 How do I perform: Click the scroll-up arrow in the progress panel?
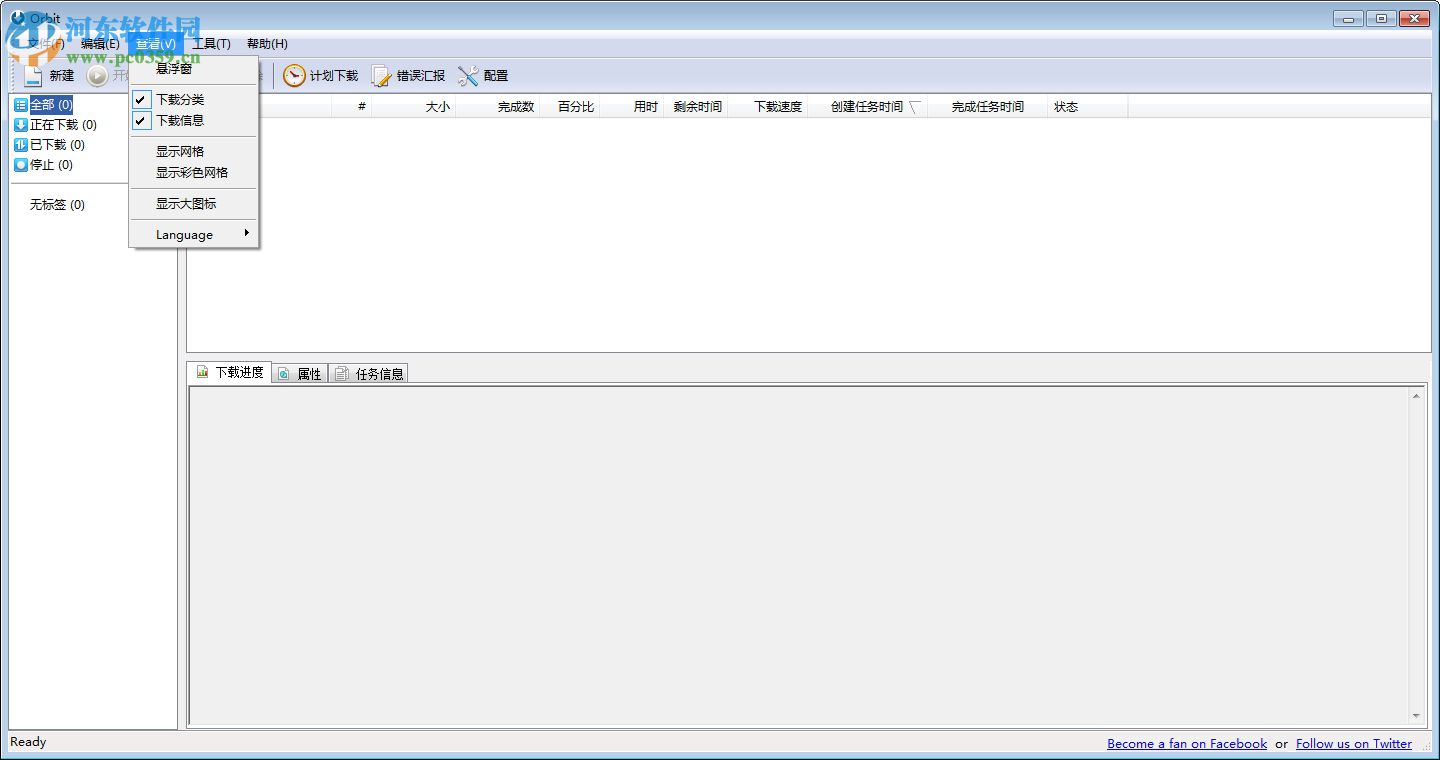(1417, 395)
